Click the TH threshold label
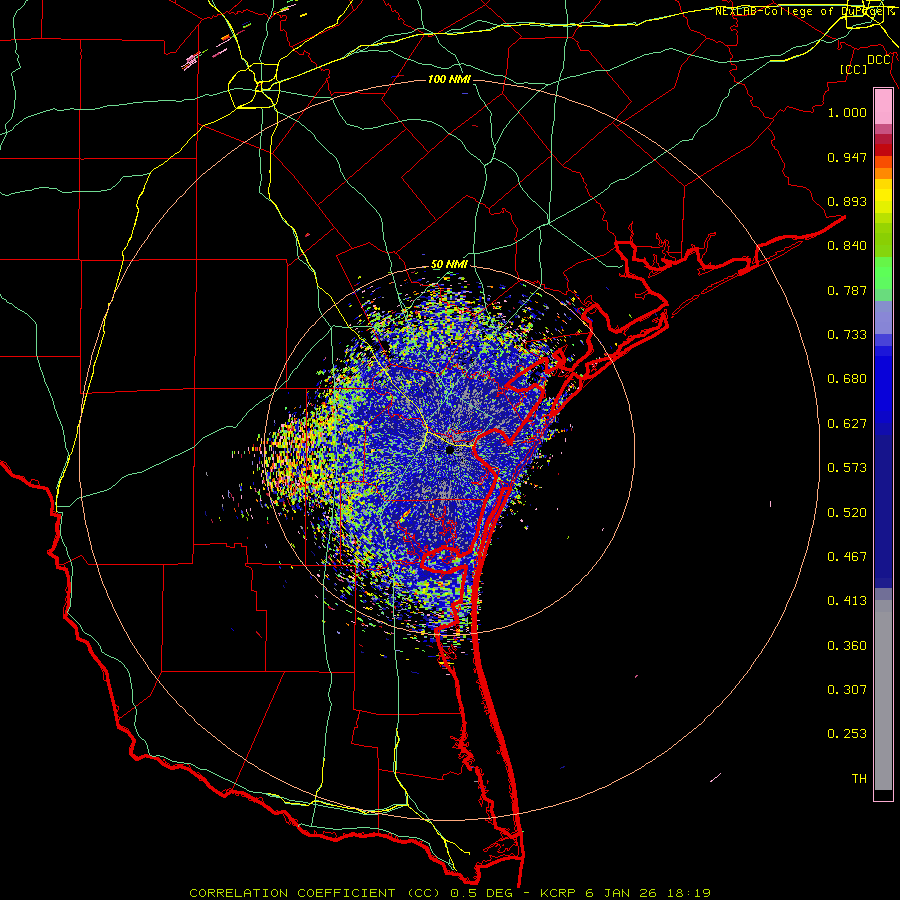The image size is (900, 900). [859, 779]
